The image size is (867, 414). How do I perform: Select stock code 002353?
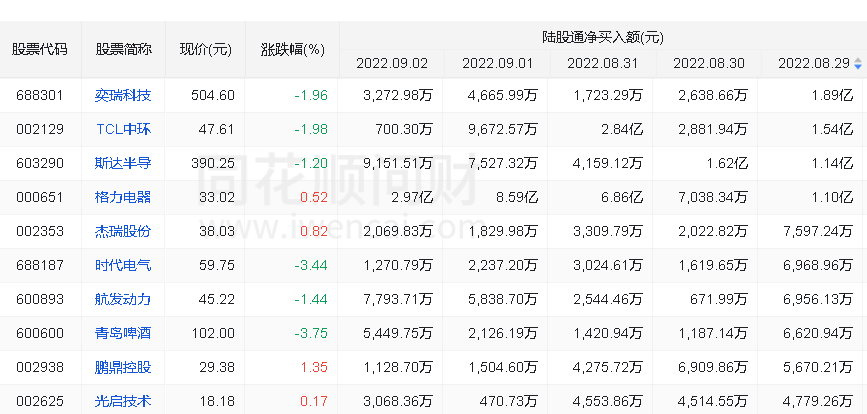(x=39, y=231)
